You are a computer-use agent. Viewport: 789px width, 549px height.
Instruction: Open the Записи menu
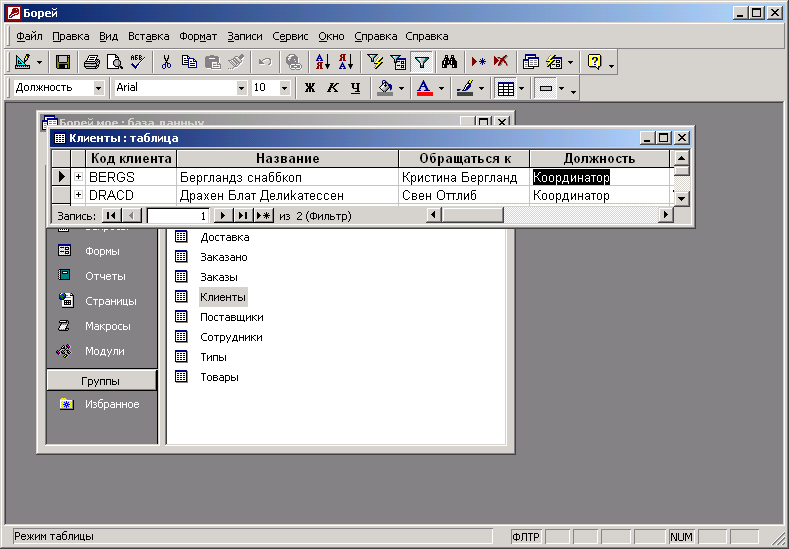(245, 36)
